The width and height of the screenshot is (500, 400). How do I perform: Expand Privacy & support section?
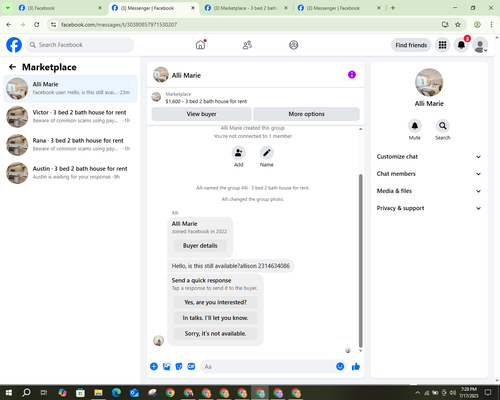point(429,208)
